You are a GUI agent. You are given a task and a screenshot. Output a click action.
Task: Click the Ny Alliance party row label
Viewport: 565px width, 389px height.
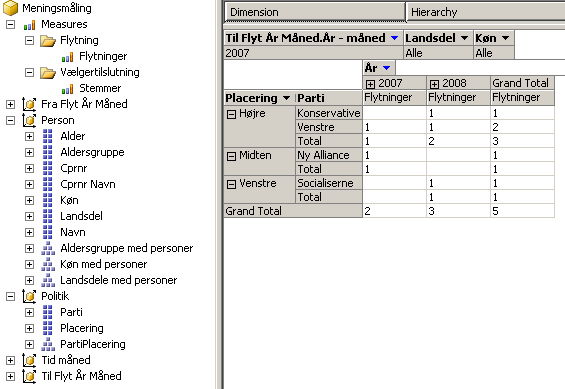click(x=329, y=155)
